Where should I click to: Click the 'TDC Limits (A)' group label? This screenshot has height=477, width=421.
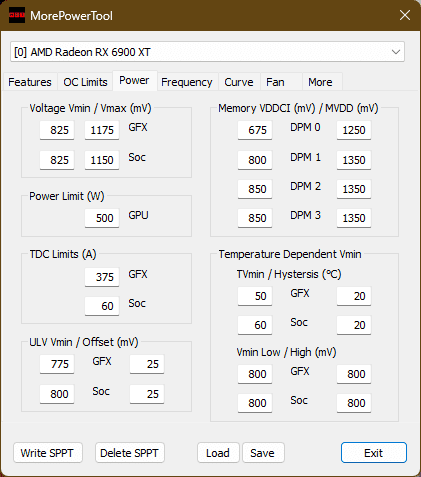point(63,254)
